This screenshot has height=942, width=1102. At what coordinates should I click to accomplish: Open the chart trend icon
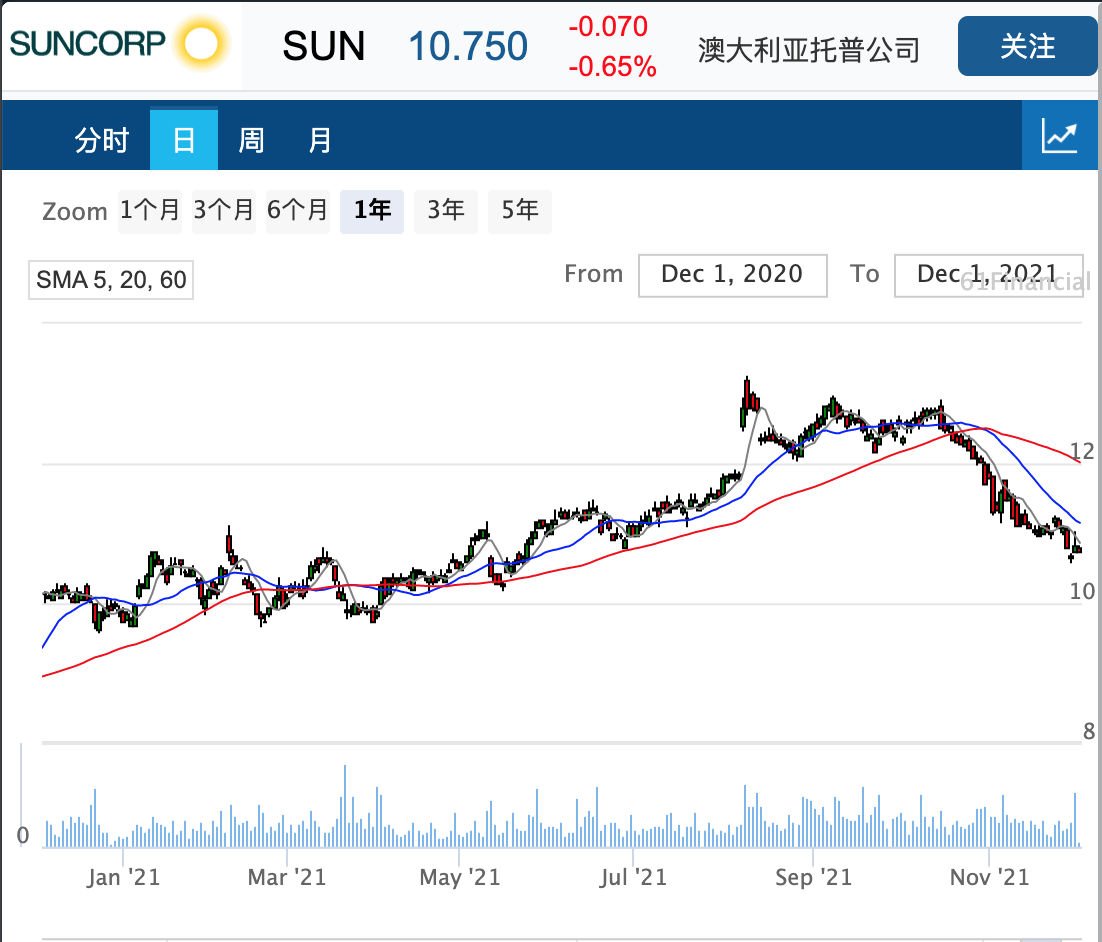(1059, 135)
